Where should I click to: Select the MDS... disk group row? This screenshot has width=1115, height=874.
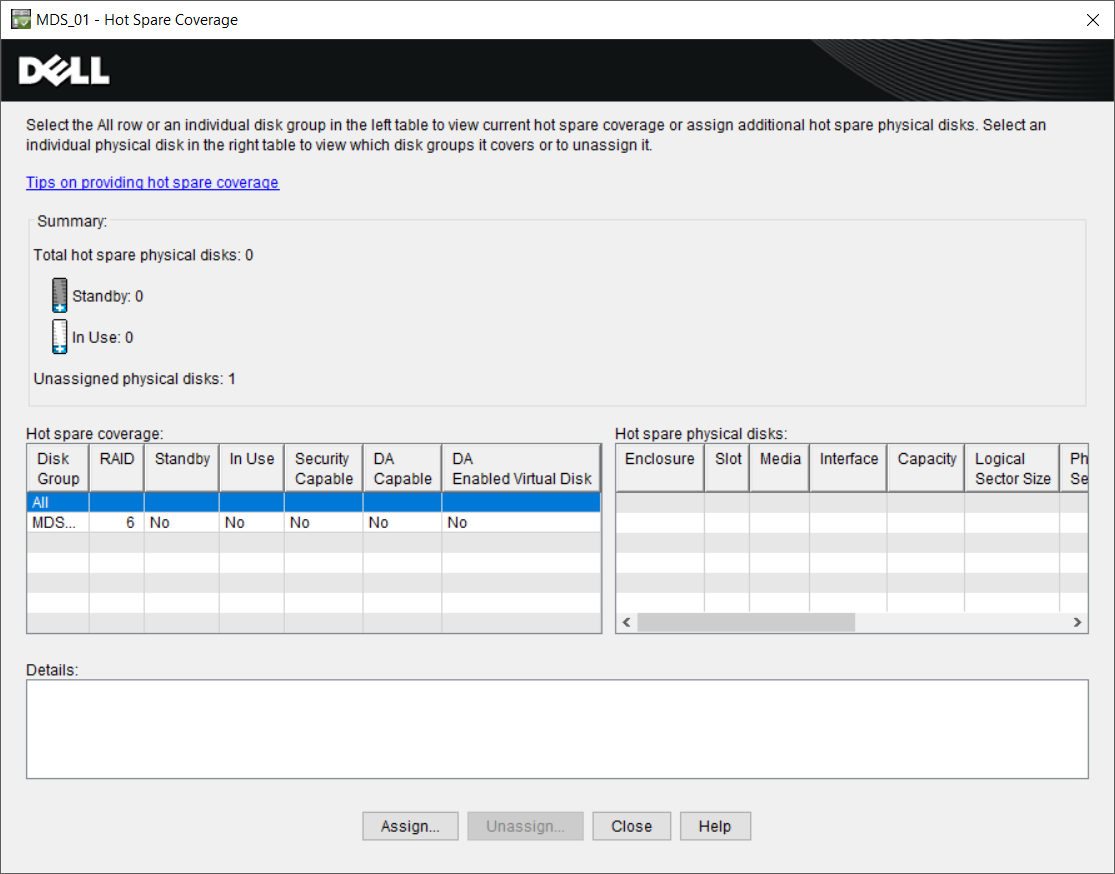coord(314,523)
